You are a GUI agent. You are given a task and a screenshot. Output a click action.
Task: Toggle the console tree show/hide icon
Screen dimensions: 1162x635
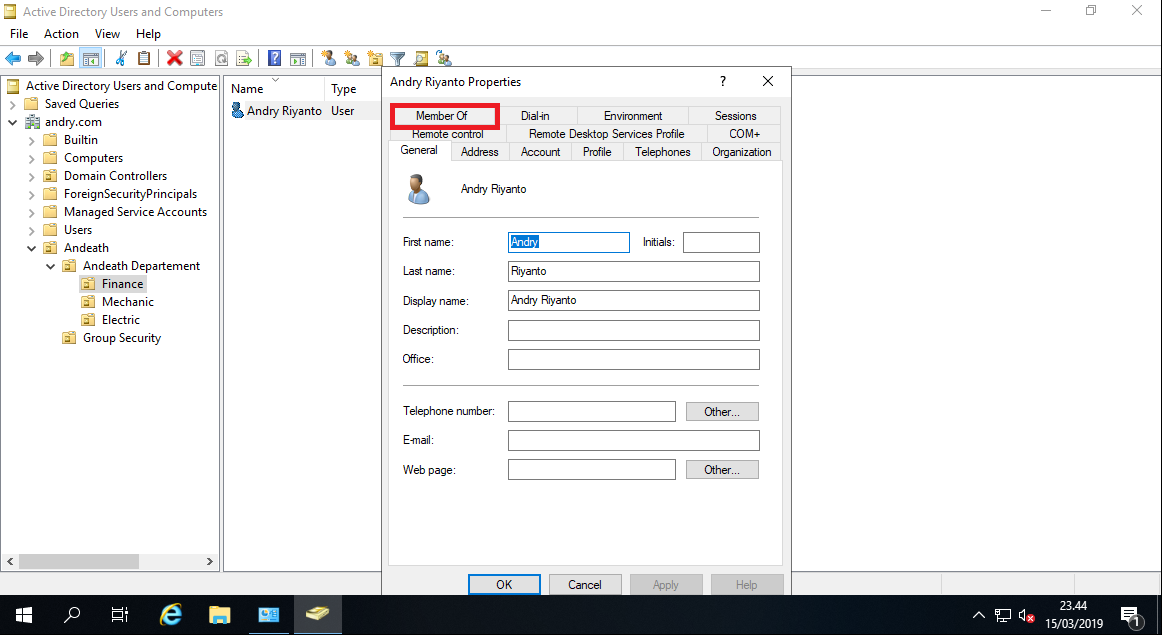tap(91, 58)
